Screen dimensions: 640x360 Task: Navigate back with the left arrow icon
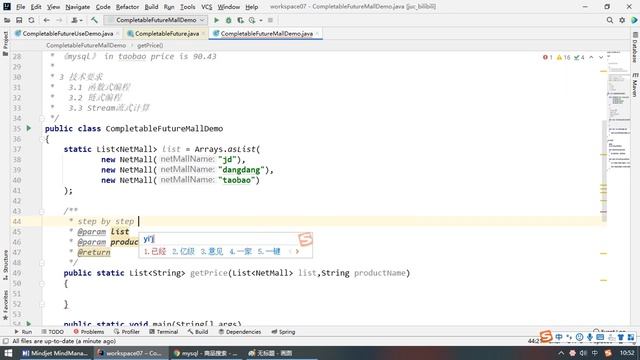[47, 20]
